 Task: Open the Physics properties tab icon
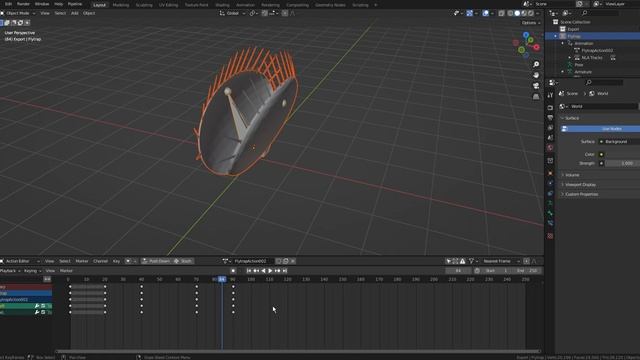coord(550,183)
